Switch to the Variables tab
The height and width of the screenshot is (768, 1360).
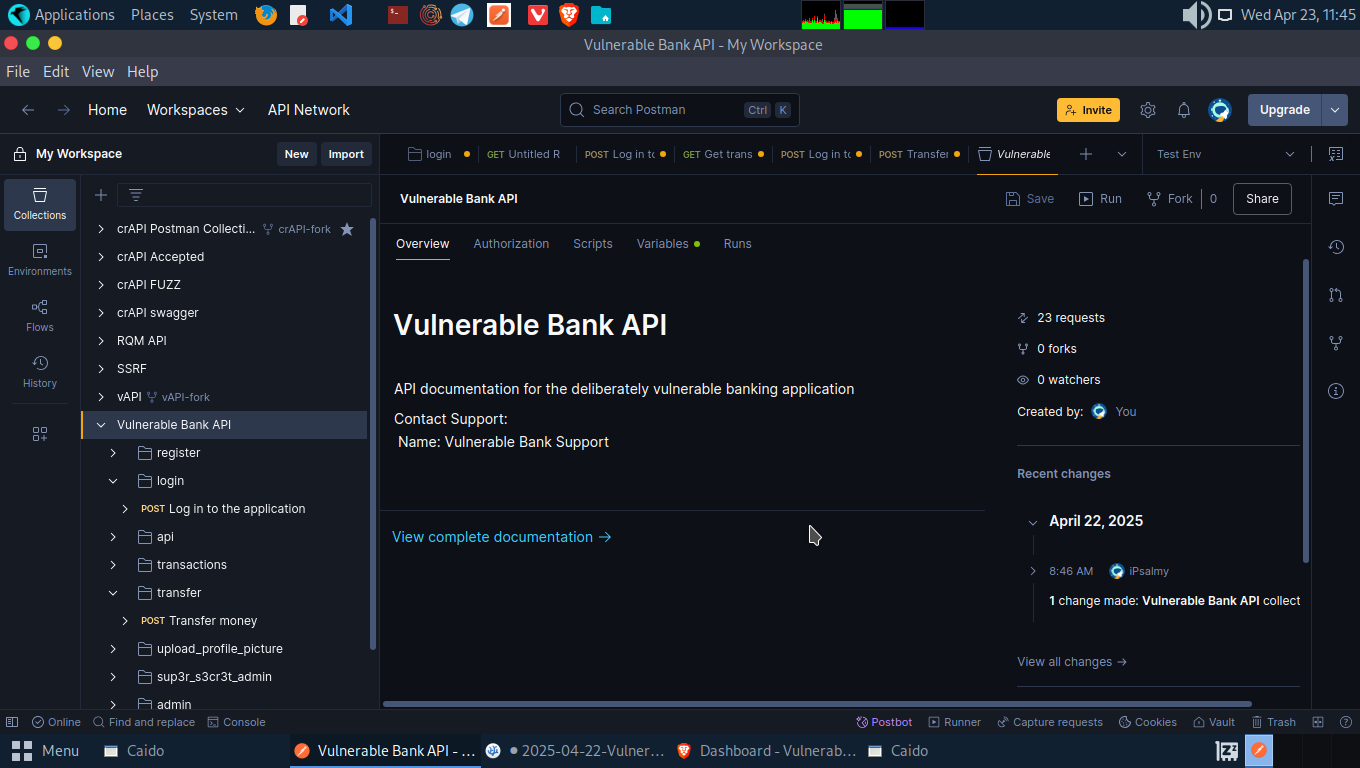668,244
